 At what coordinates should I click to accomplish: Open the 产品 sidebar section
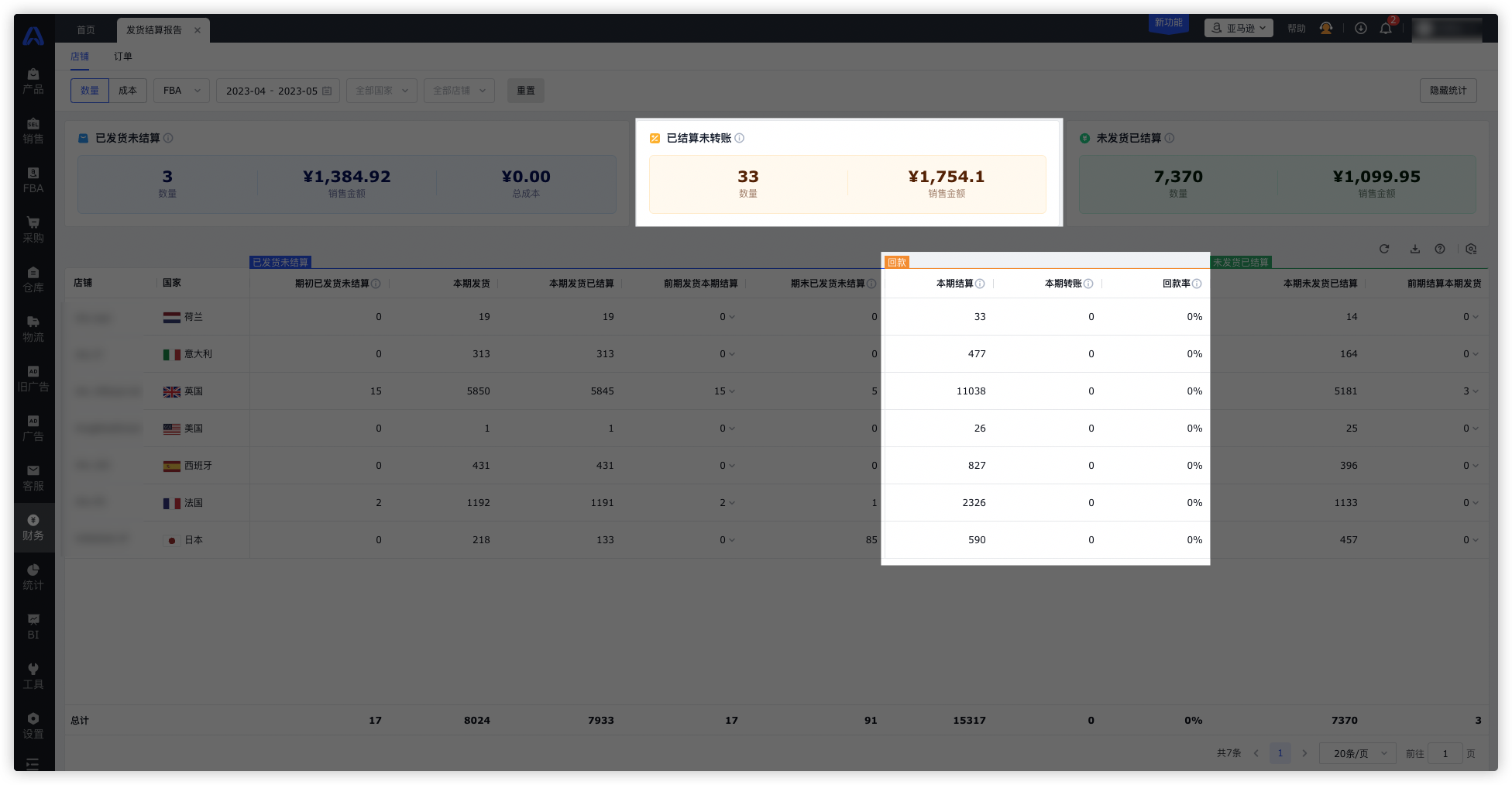click(x=33, y=81)
